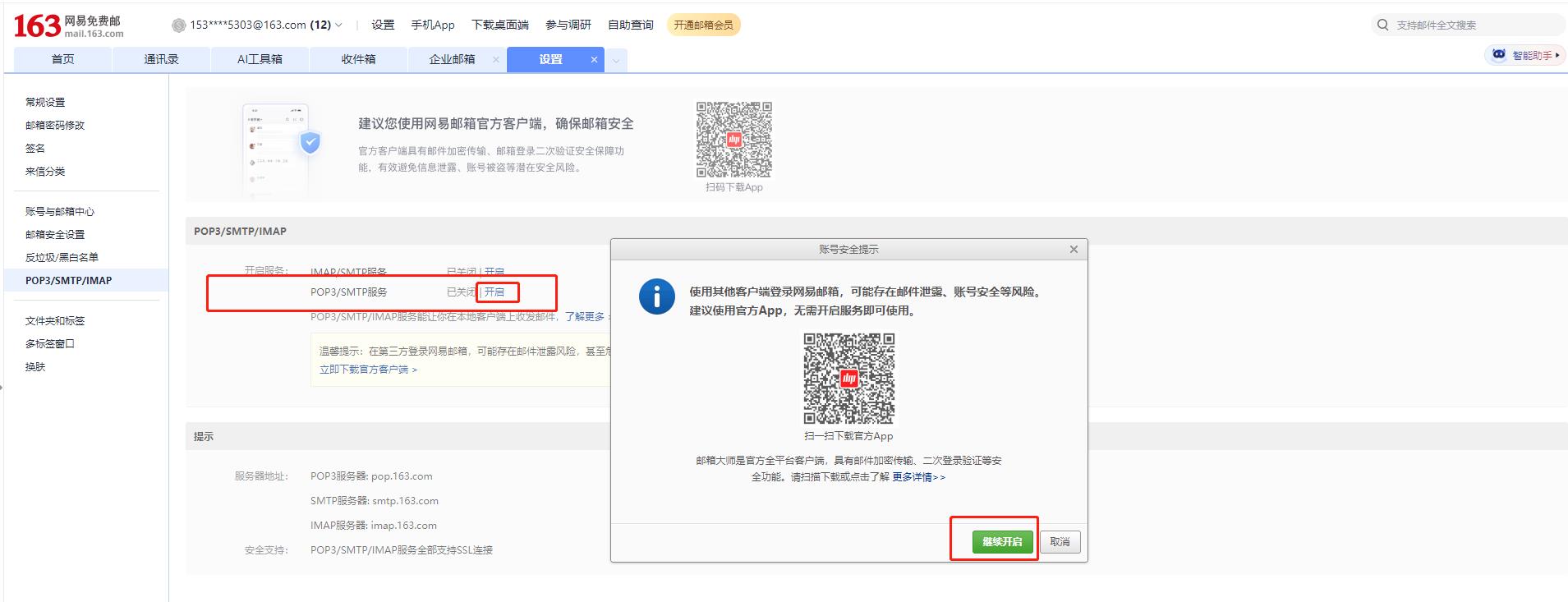Select 邮箱安全设置 in the sidebar

coord(55,235)
